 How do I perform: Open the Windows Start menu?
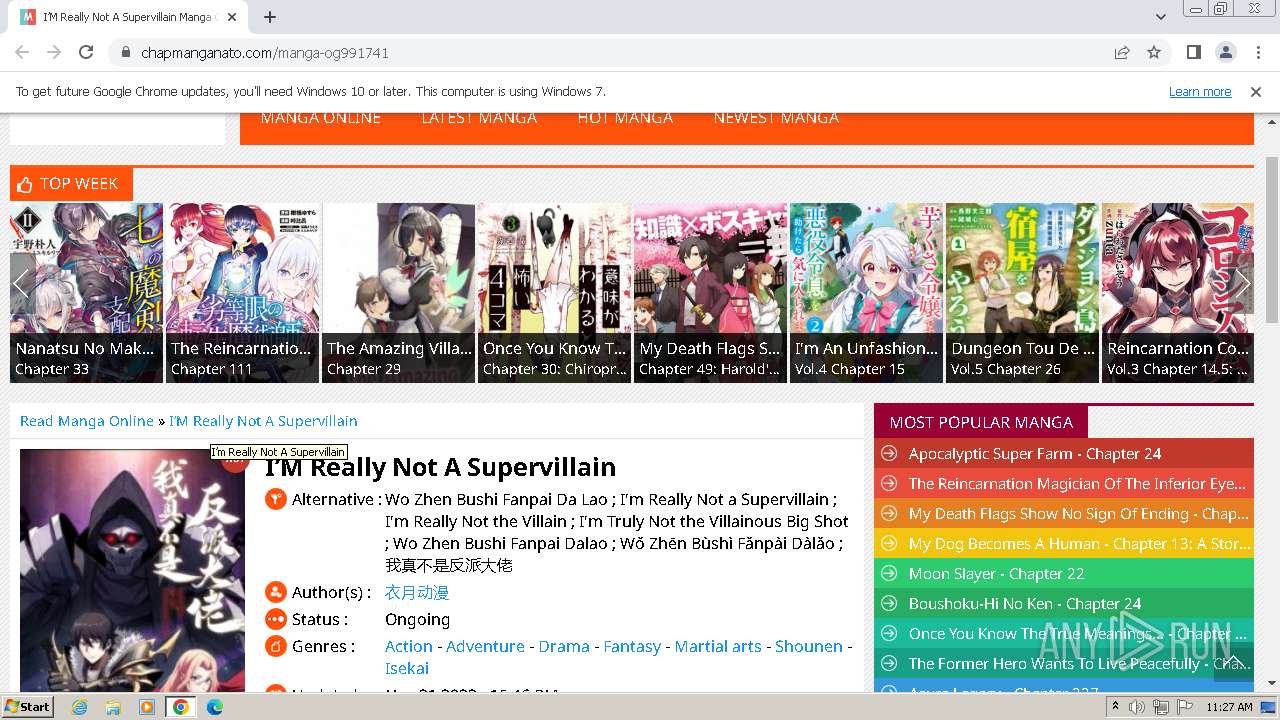point(27,707)
